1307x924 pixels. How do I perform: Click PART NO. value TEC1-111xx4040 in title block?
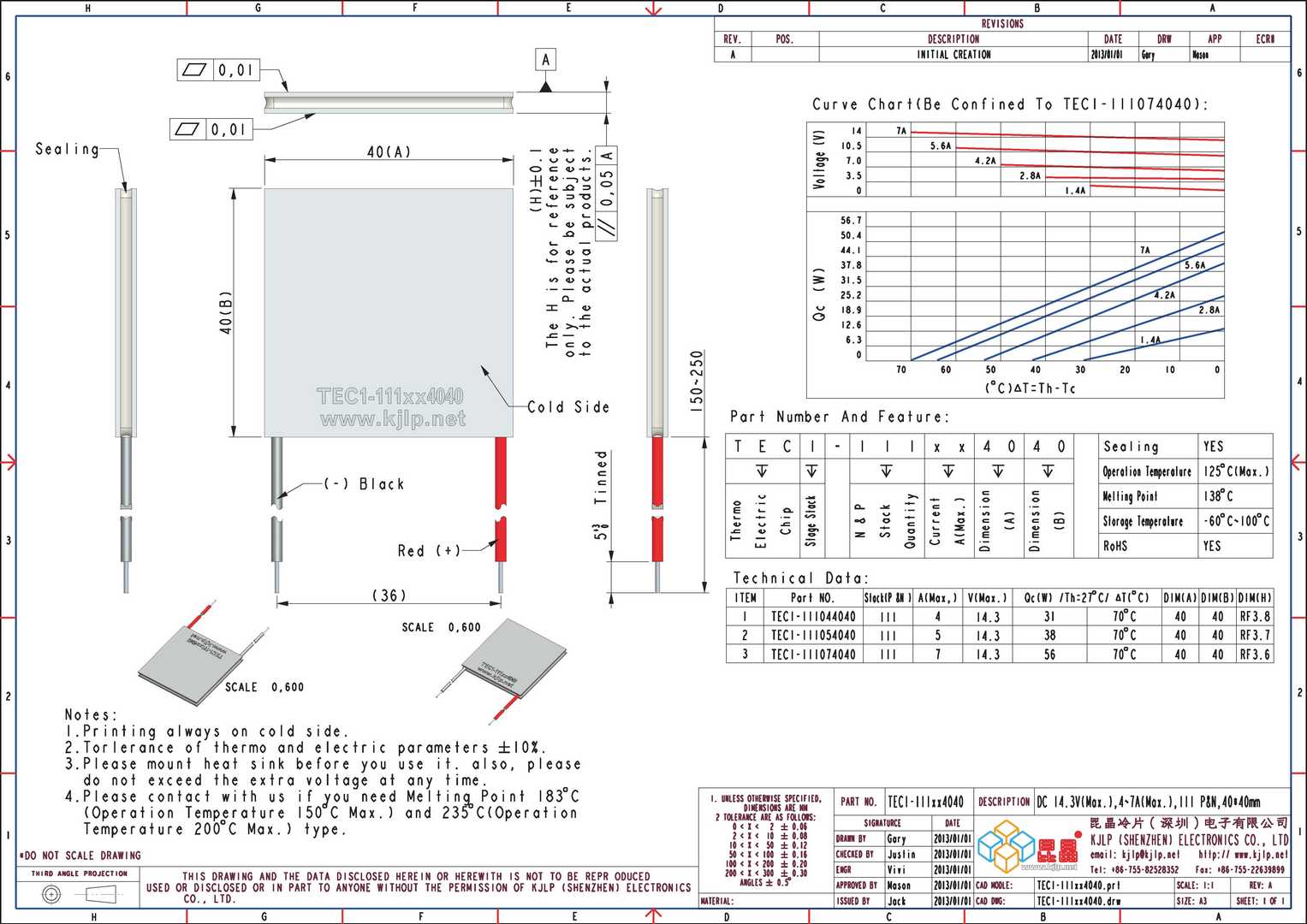click(925, 803)
